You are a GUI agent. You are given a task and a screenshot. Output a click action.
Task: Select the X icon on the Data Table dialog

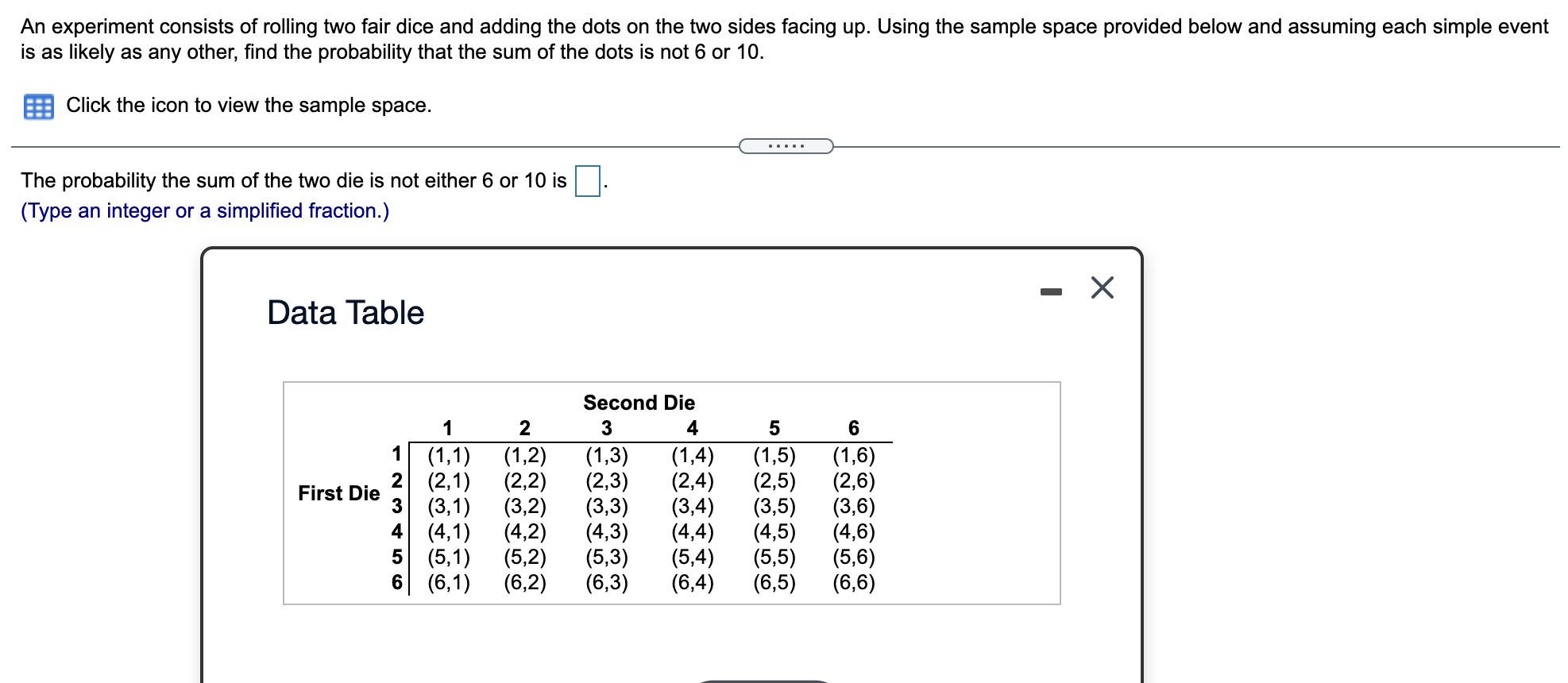(1103, 288)
